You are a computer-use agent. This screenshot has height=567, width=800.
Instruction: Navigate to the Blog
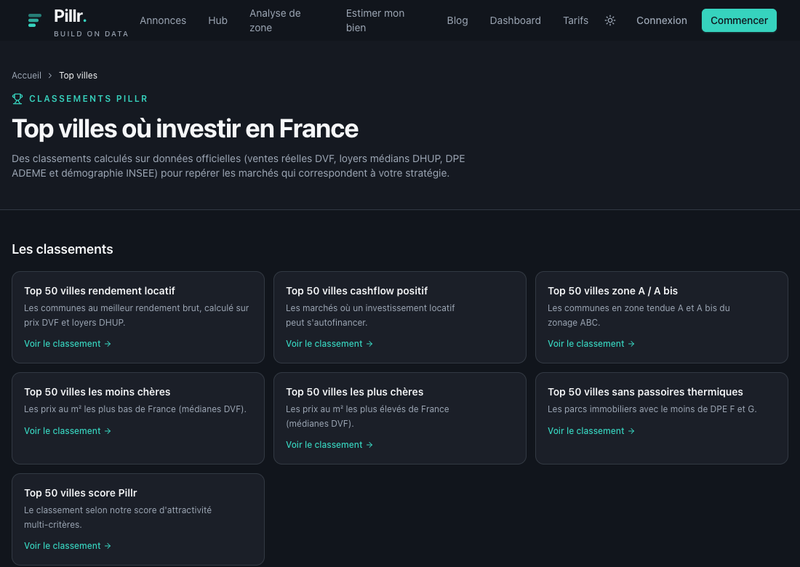457,20
